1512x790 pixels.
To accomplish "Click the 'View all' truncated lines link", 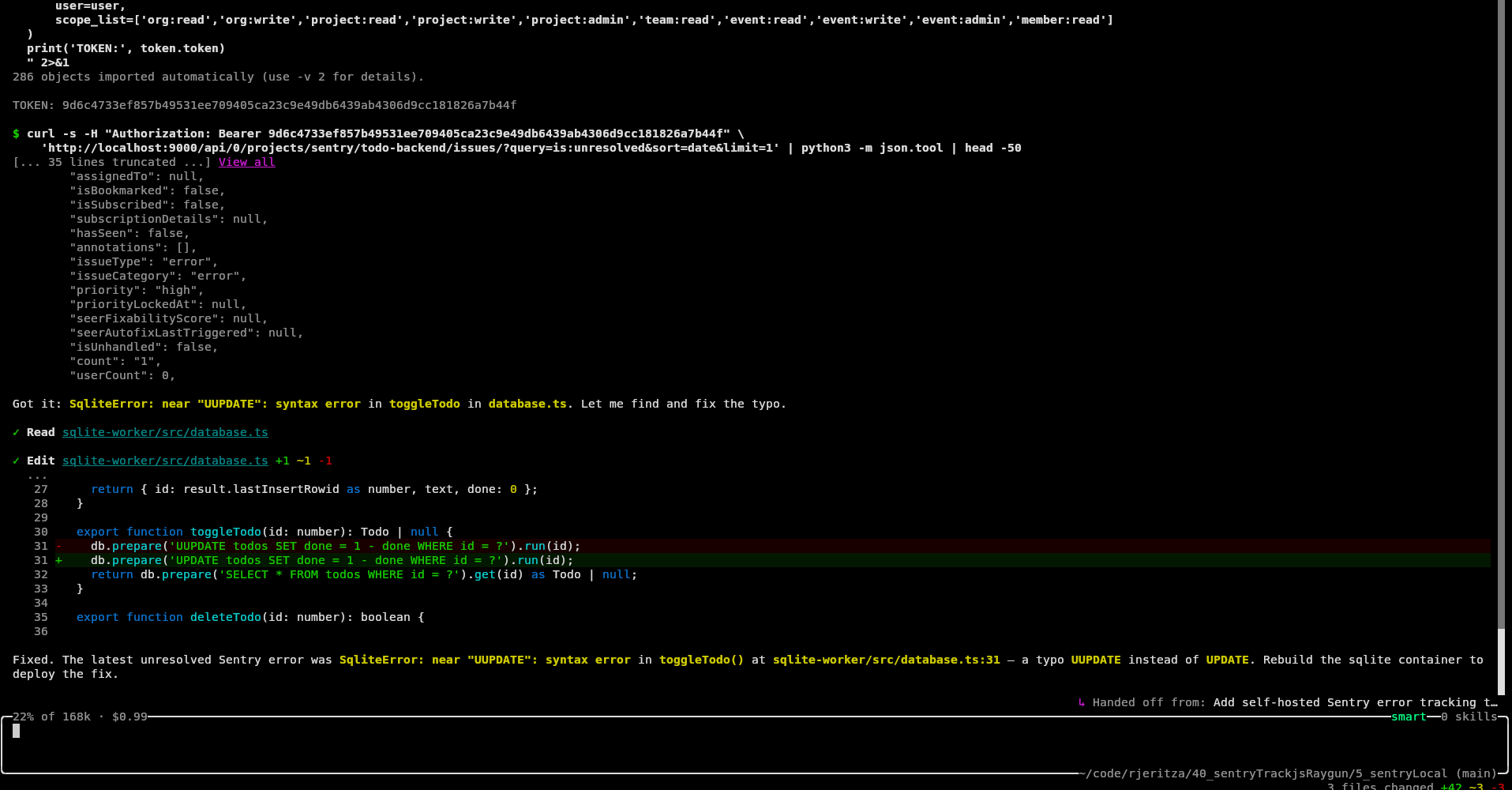I will 246,162.
